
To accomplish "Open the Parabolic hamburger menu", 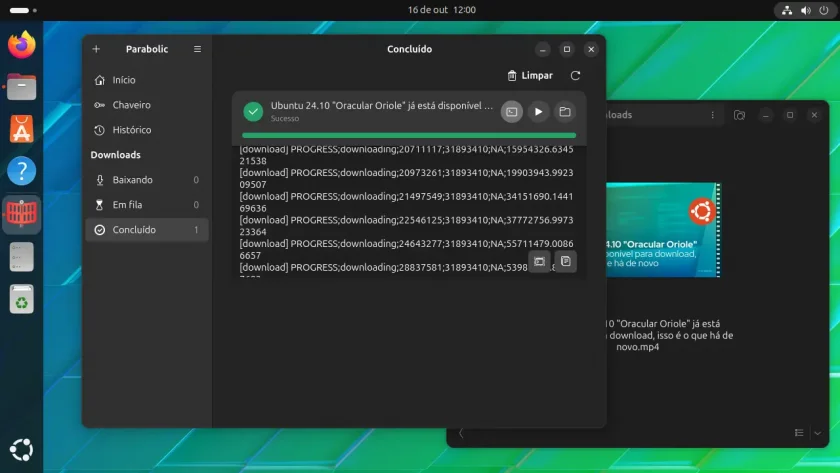I will tap(197, 49).
